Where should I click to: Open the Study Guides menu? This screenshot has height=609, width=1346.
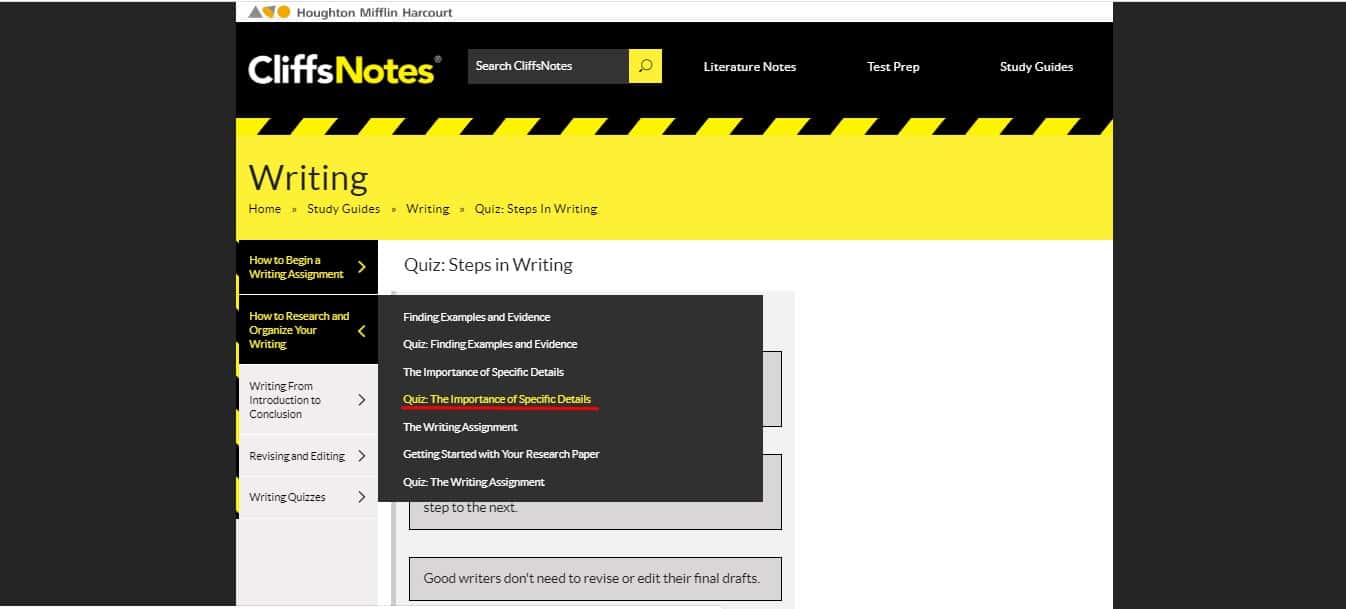1036,67
